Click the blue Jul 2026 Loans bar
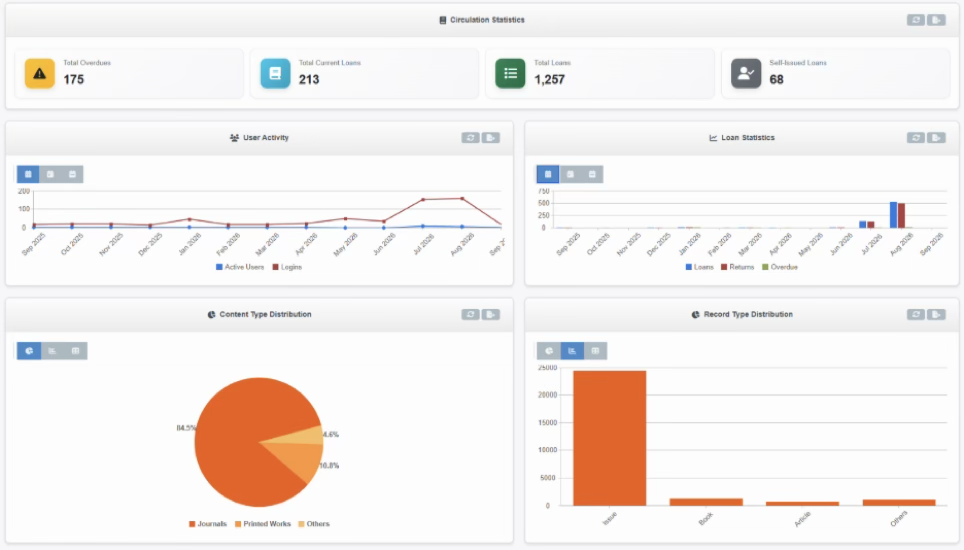 pyautogui.click(x=863, y=224)
